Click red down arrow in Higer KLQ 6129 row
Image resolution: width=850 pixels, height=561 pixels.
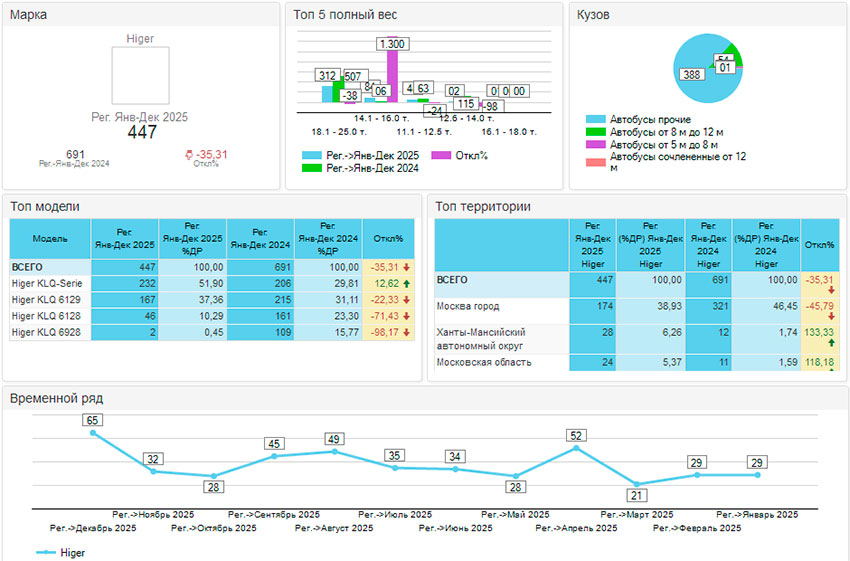pos(407,300)
